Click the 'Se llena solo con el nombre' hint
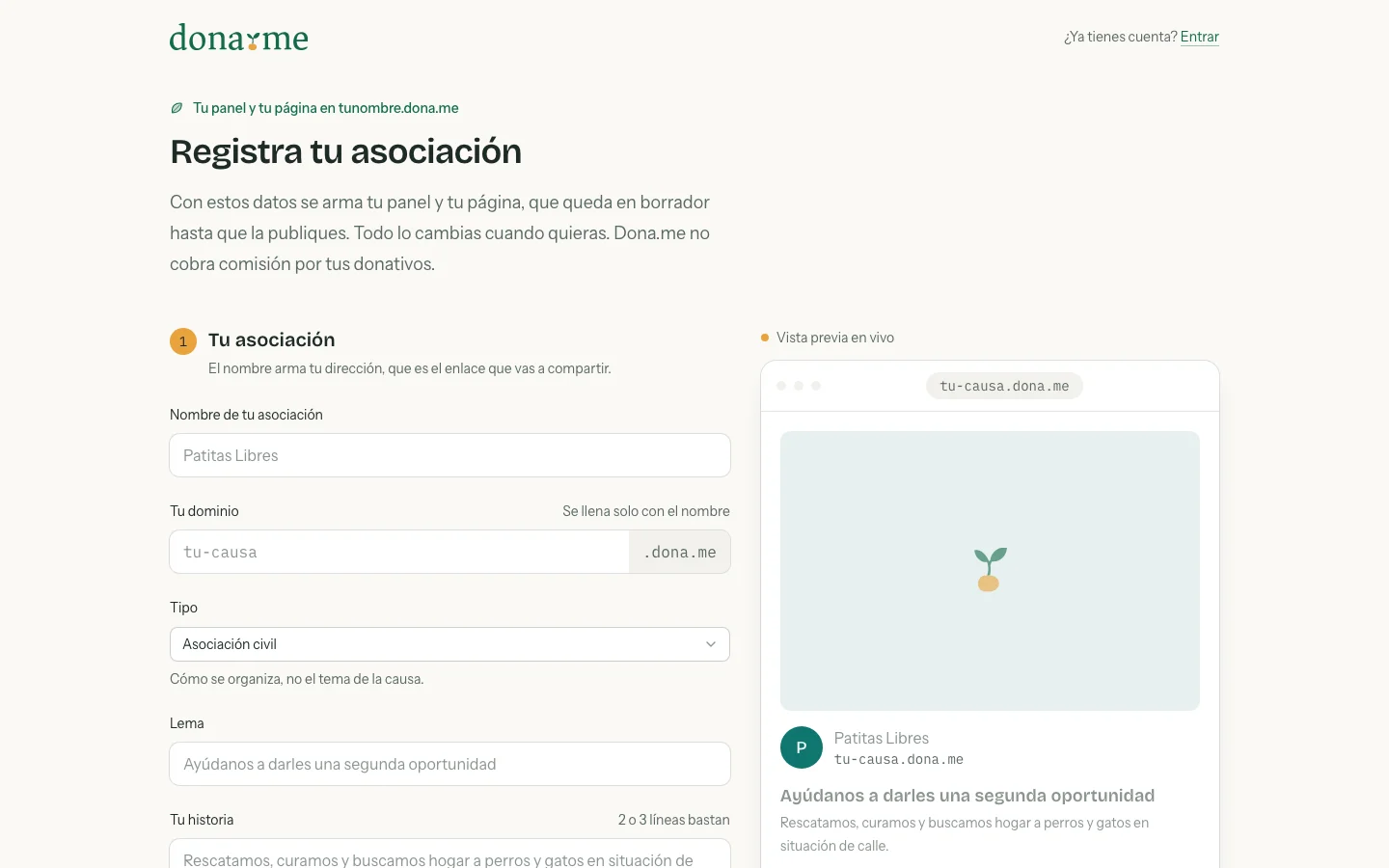 tap(646, 511)
